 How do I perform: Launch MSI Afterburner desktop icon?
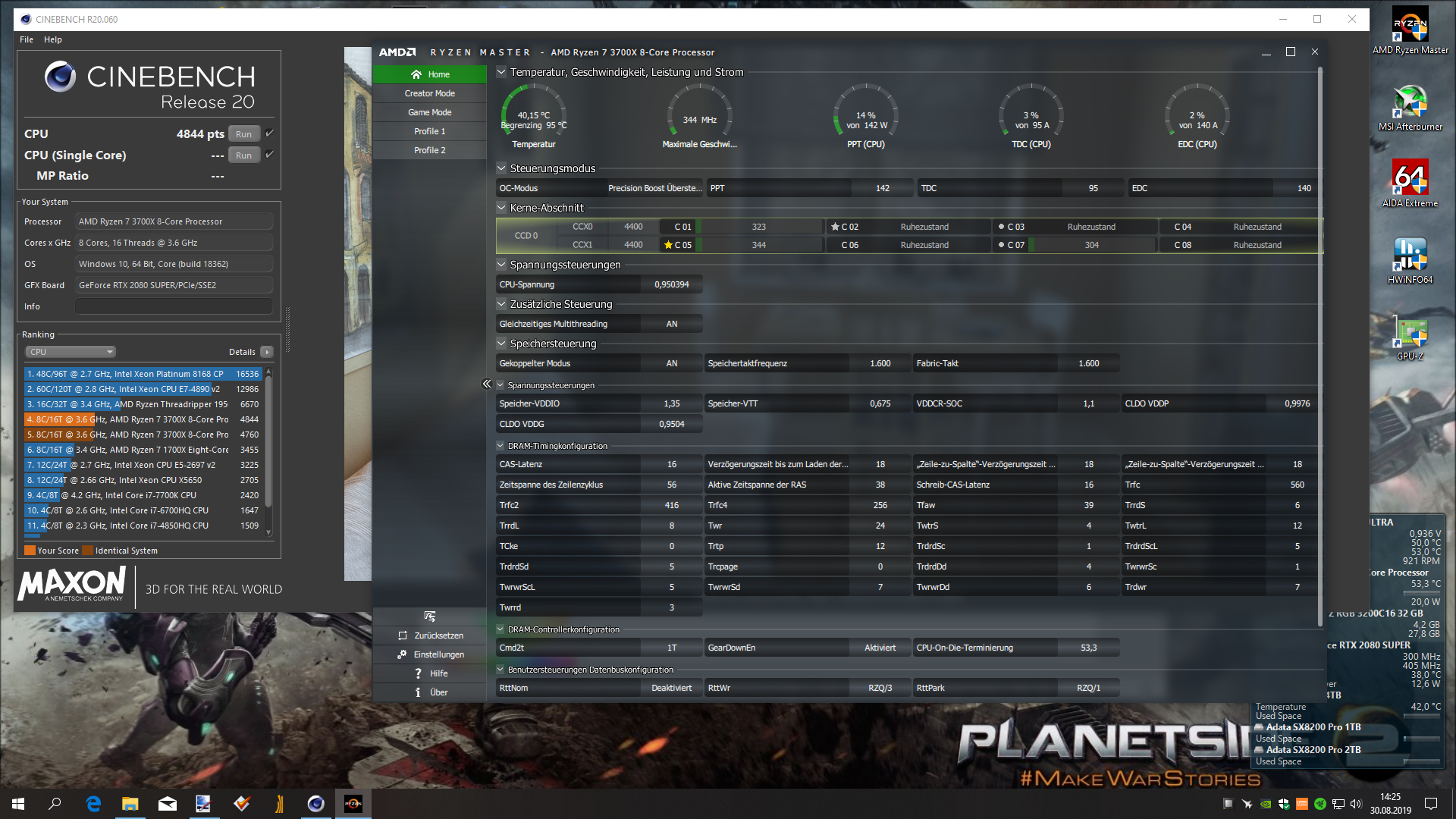coord(1410,102)
